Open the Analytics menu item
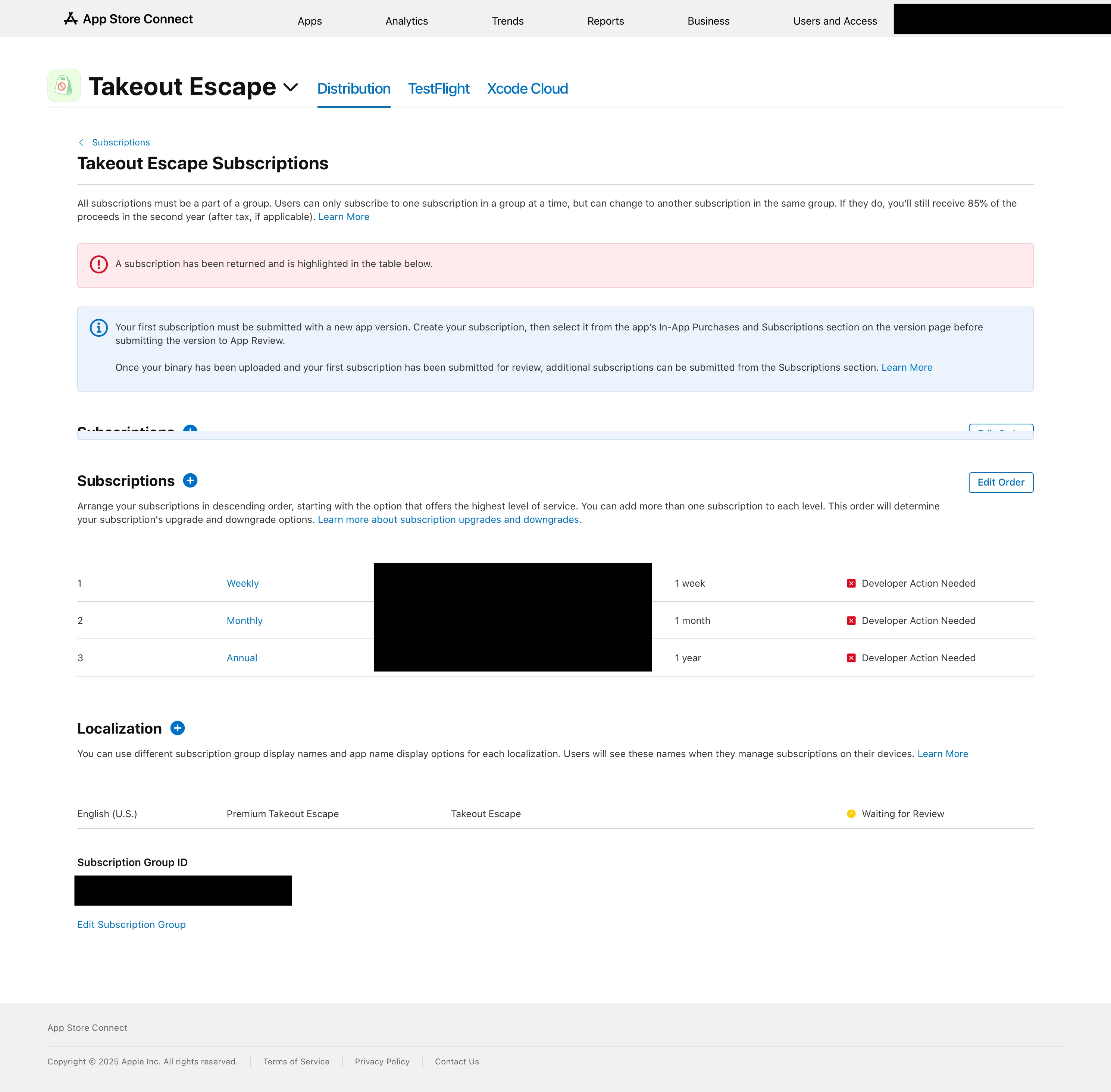The height and width of the screenshot is (1092, 1111). (x=406, y=21)
